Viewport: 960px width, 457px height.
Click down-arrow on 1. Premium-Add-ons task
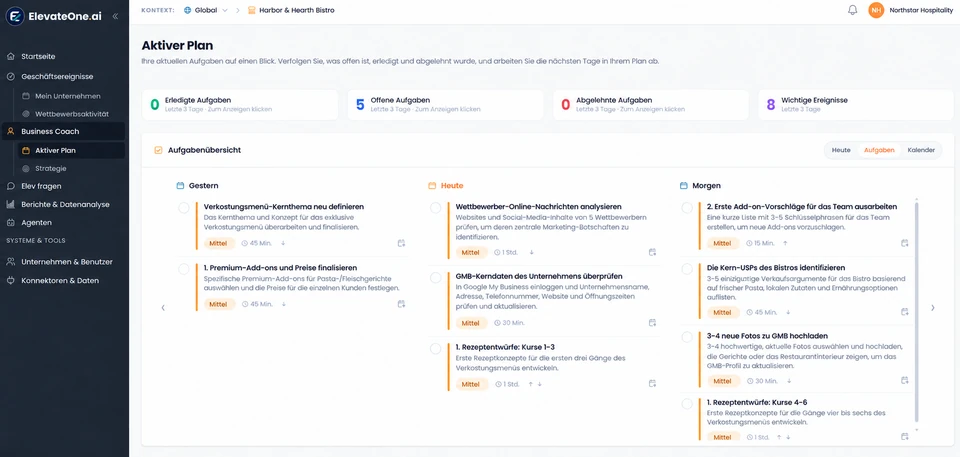[283, 304]
